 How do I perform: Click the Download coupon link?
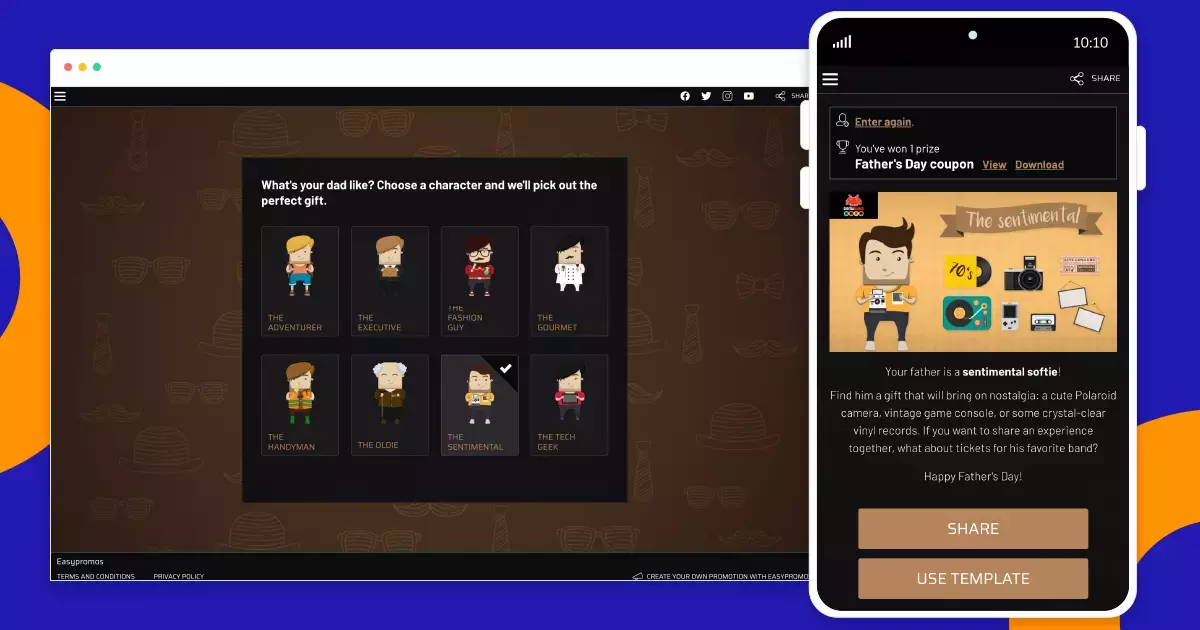point(1039,165)
